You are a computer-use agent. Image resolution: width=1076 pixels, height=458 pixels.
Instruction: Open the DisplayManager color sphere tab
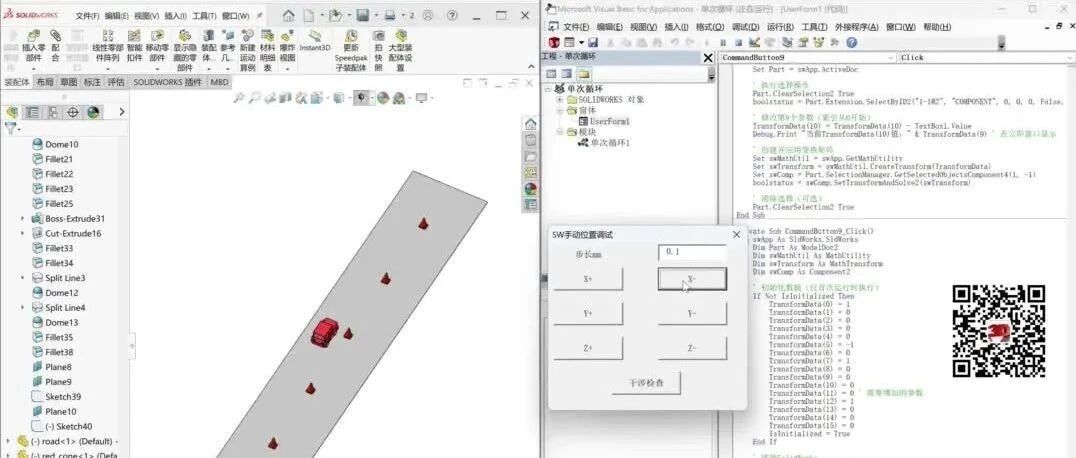93,112
